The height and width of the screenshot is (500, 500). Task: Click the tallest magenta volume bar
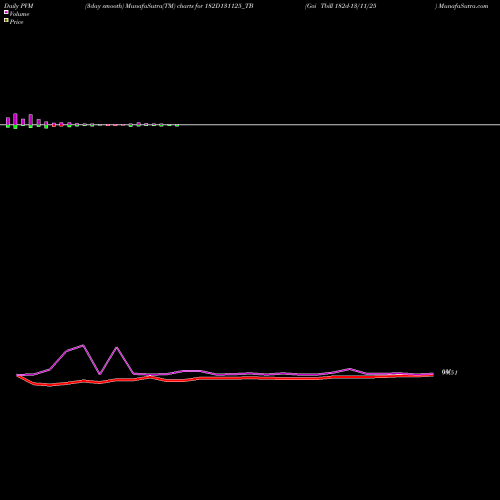[x=15, y=119]
